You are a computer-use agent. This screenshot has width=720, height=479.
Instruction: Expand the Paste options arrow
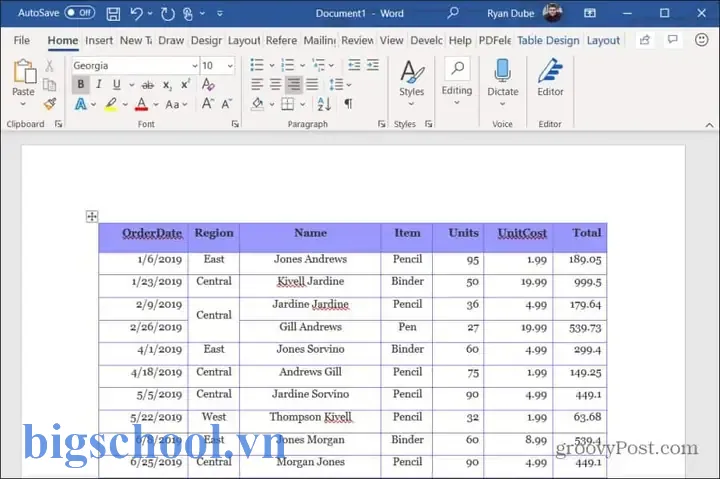pos(23,105)
